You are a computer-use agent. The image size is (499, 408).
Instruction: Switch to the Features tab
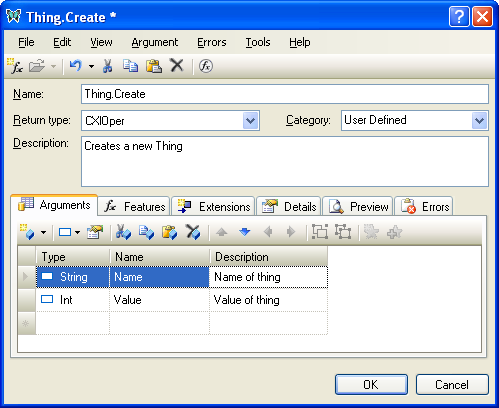point(135,207)
